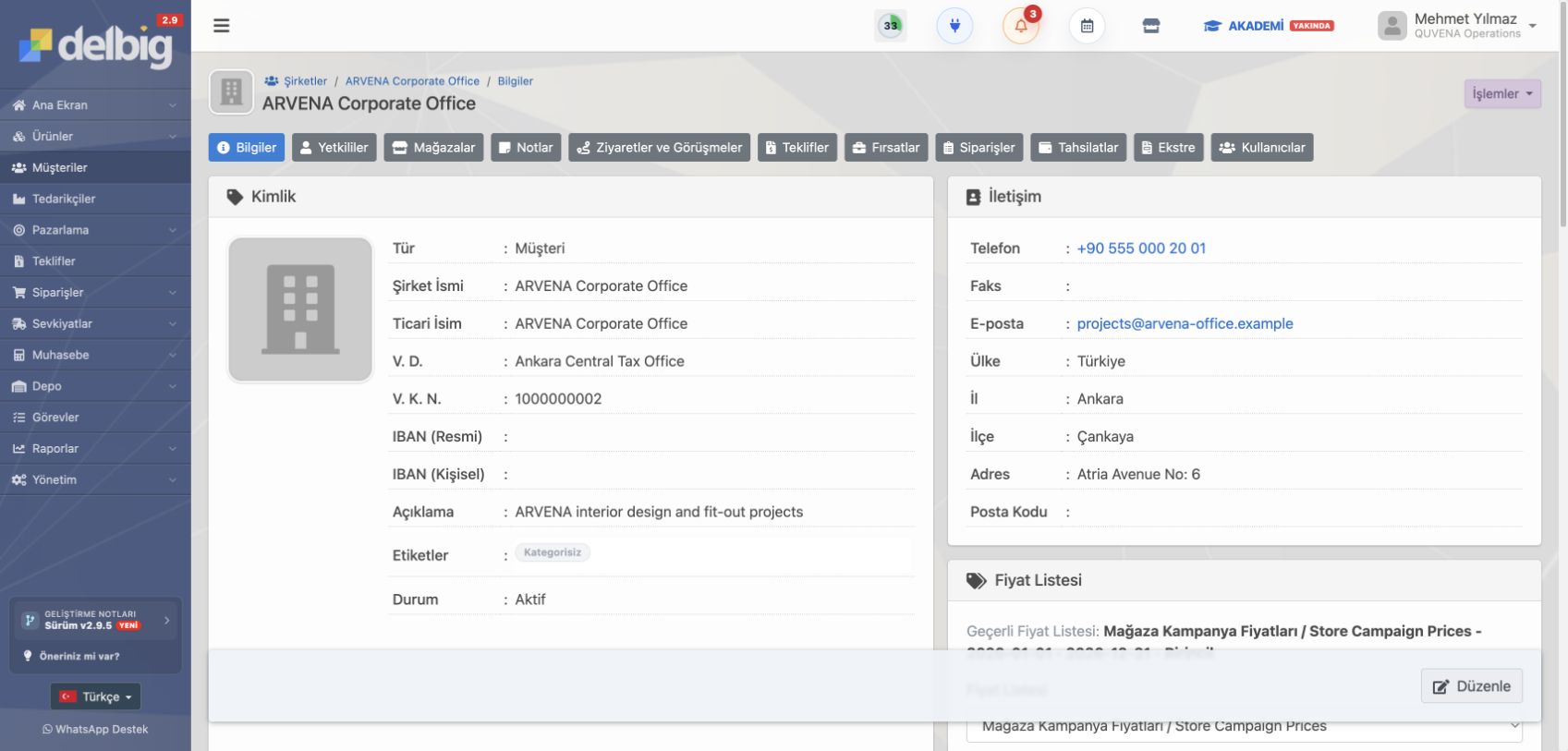The height and width of the screenshot is (751, 1568).
Task: Switch to the Mağazalar tab
Action: (433, 148)
